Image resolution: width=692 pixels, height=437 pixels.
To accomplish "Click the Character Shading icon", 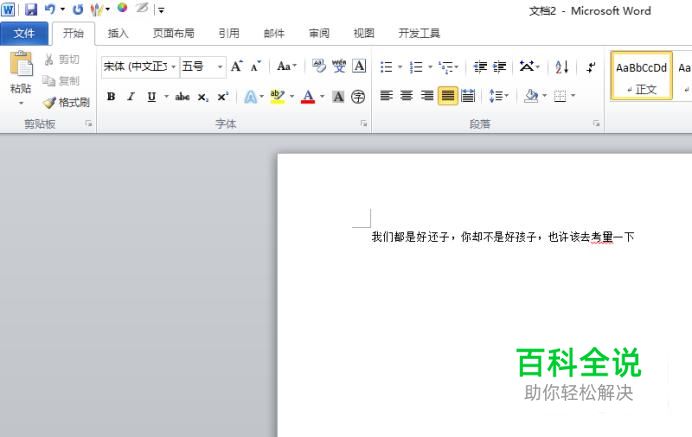I will [338, 97].
